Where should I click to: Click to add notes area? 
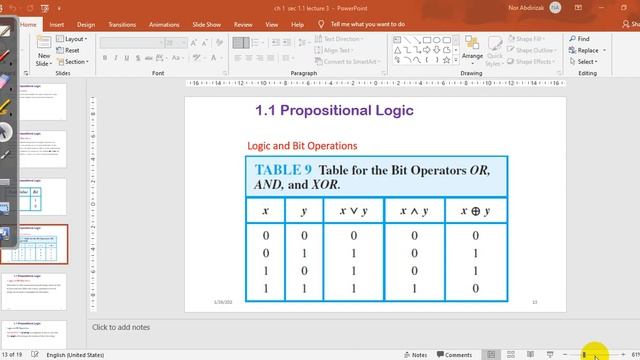click(121, 327)
